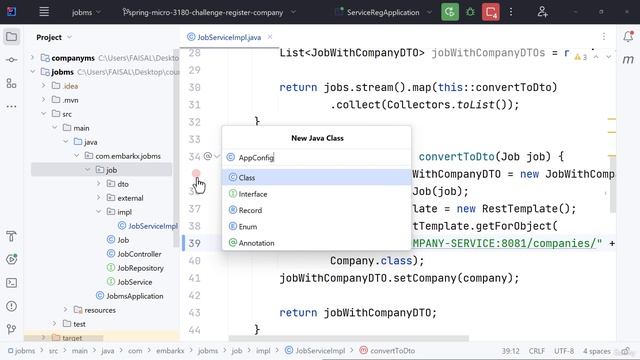Click the editor horizontal scrollbar
This screenshot has width=640, height=360.
[x=349, y=338]
